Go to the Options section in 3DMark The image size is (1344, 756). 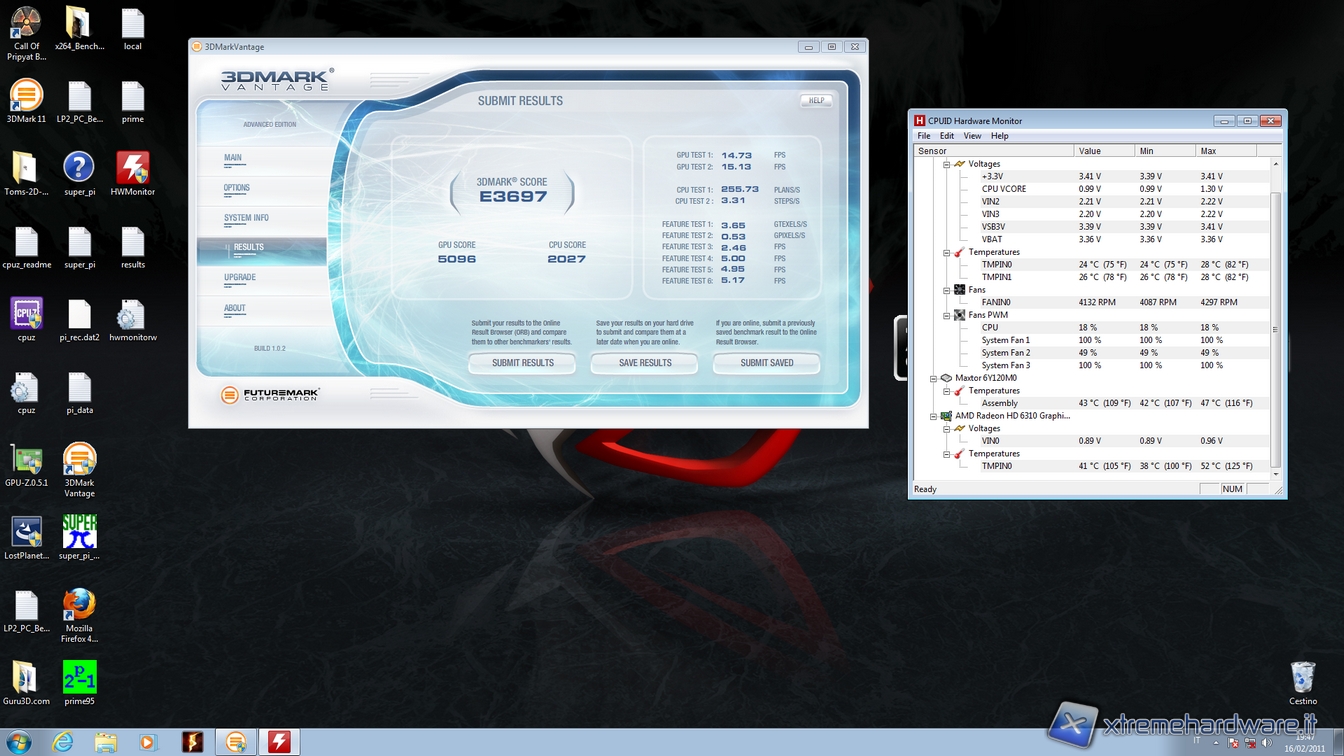[x=237, y=188]
